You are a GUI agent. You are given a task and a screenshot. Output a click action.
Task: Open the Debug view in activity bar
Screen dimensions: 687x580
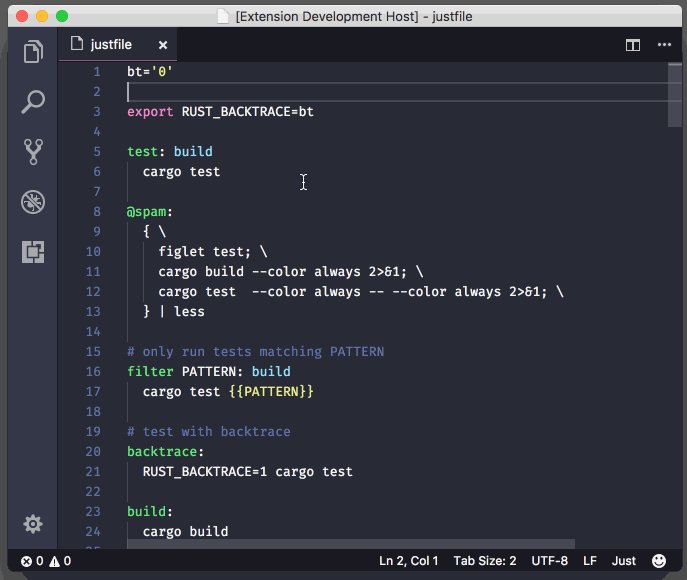33,202
